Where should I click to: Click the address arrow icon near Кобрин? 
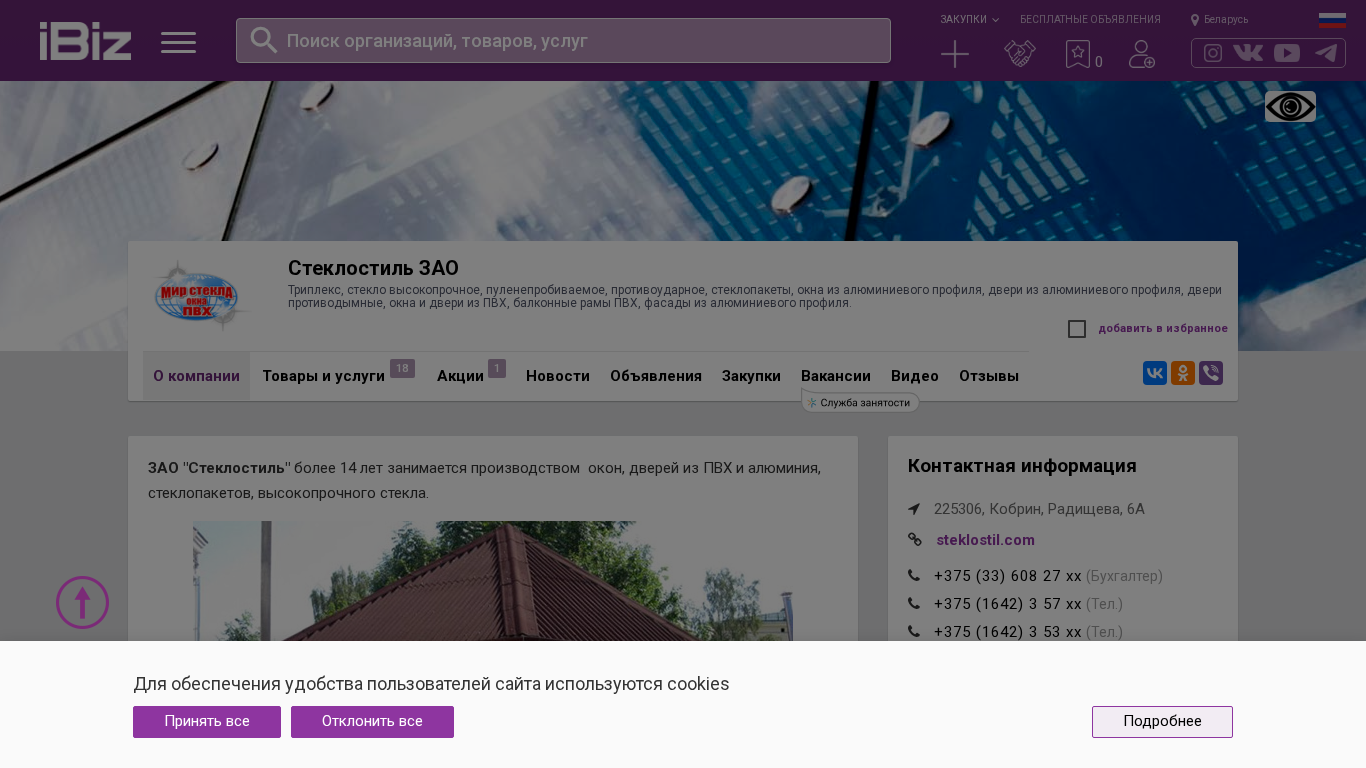point(914,509)
